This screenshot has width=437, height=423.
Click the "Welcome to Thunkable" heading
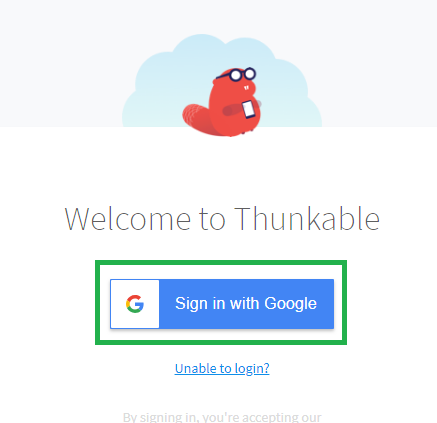[x=222, y=219]
